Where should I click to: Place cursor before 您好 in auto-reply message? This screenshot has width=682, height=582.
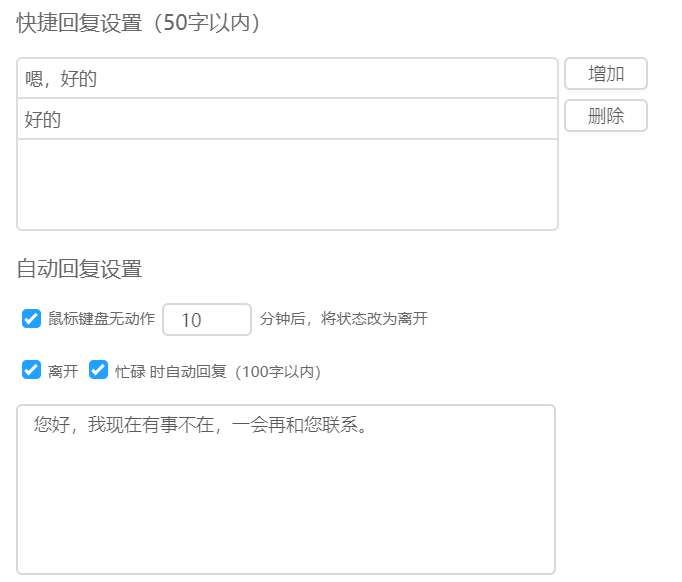tap(34, 425)
